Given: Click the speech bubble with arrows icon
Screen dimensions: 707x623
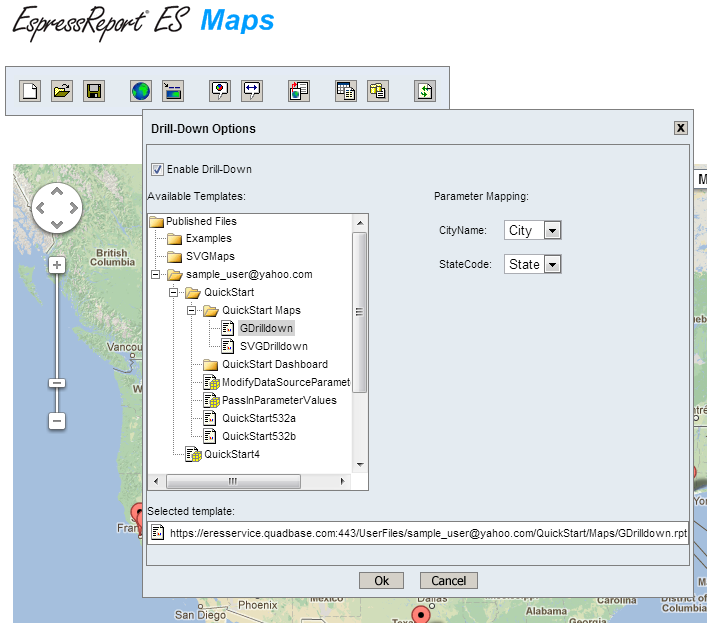Looking at the screenshot, I should [252, 91].
